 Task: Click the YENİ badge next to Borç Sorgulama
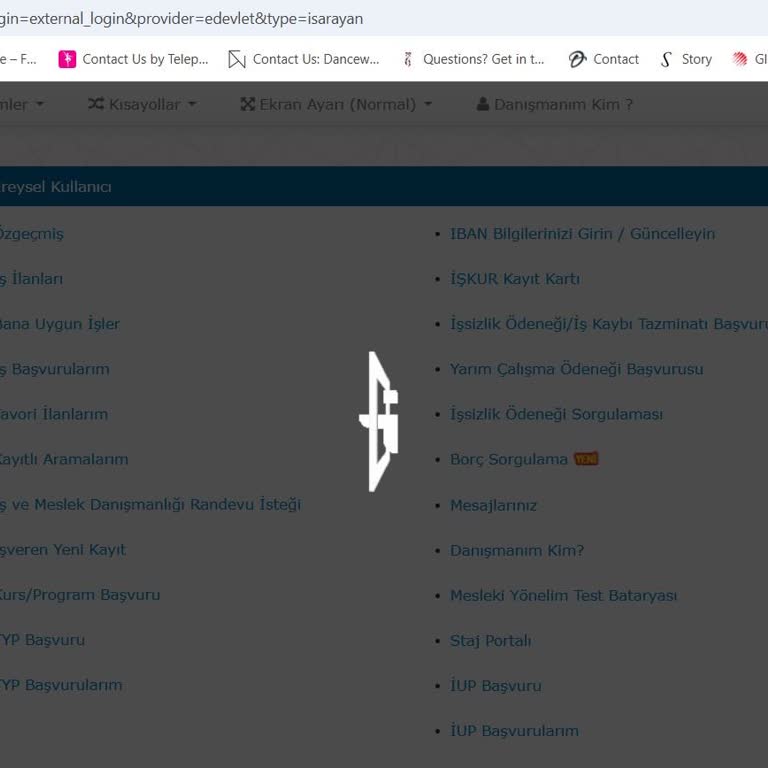[x=586, y=459]
